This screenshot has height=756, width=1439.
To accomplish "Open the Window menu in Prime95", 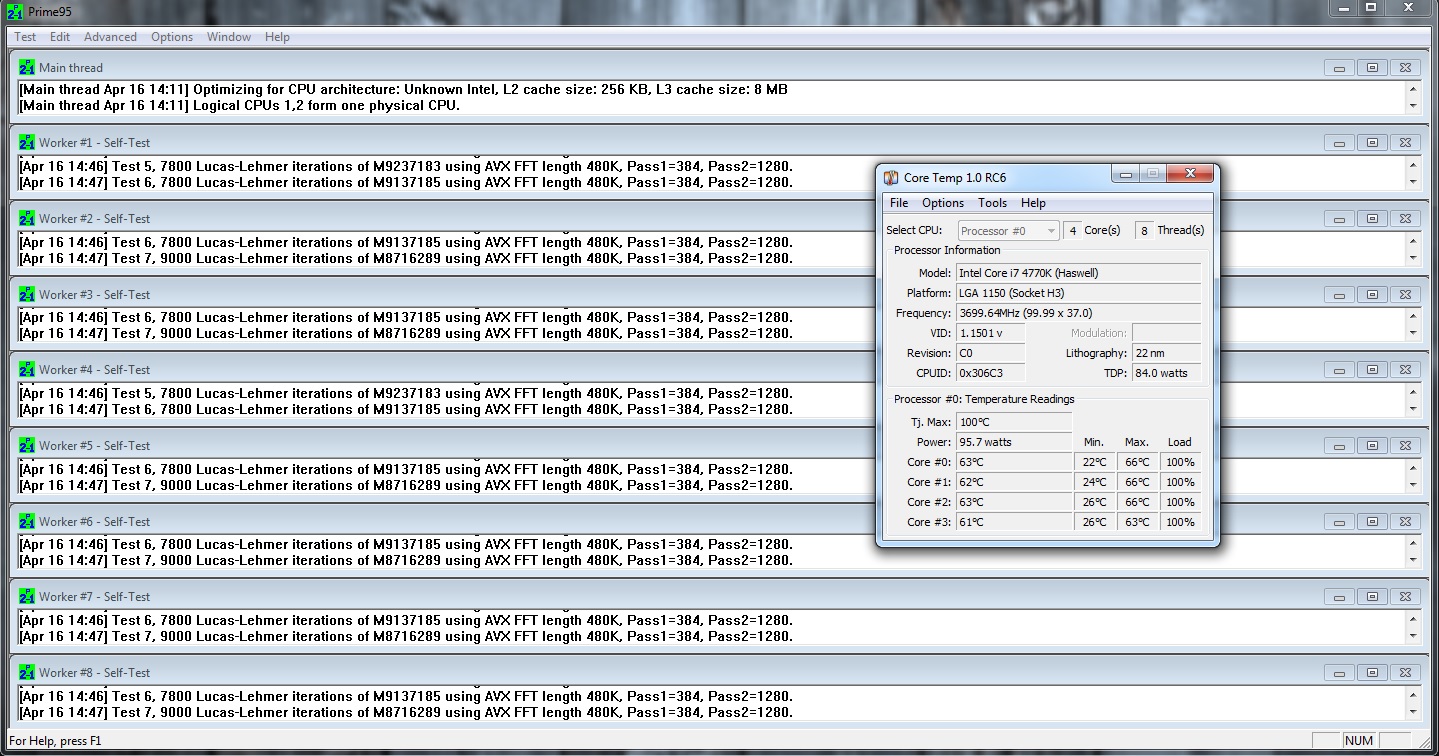I will 229,37.
